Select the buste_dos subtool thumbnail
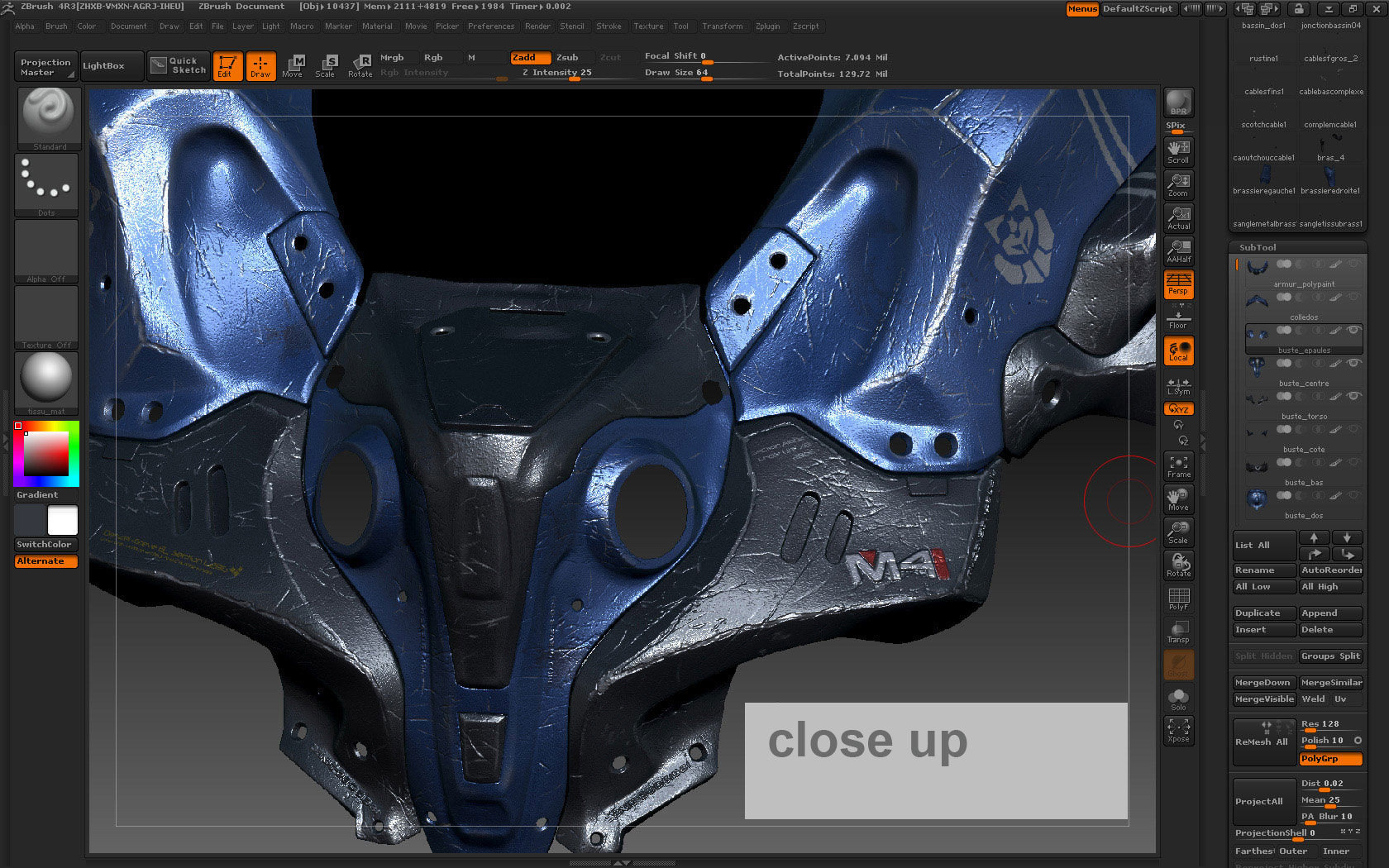The image size is (1389, 868). (1258, 499)
